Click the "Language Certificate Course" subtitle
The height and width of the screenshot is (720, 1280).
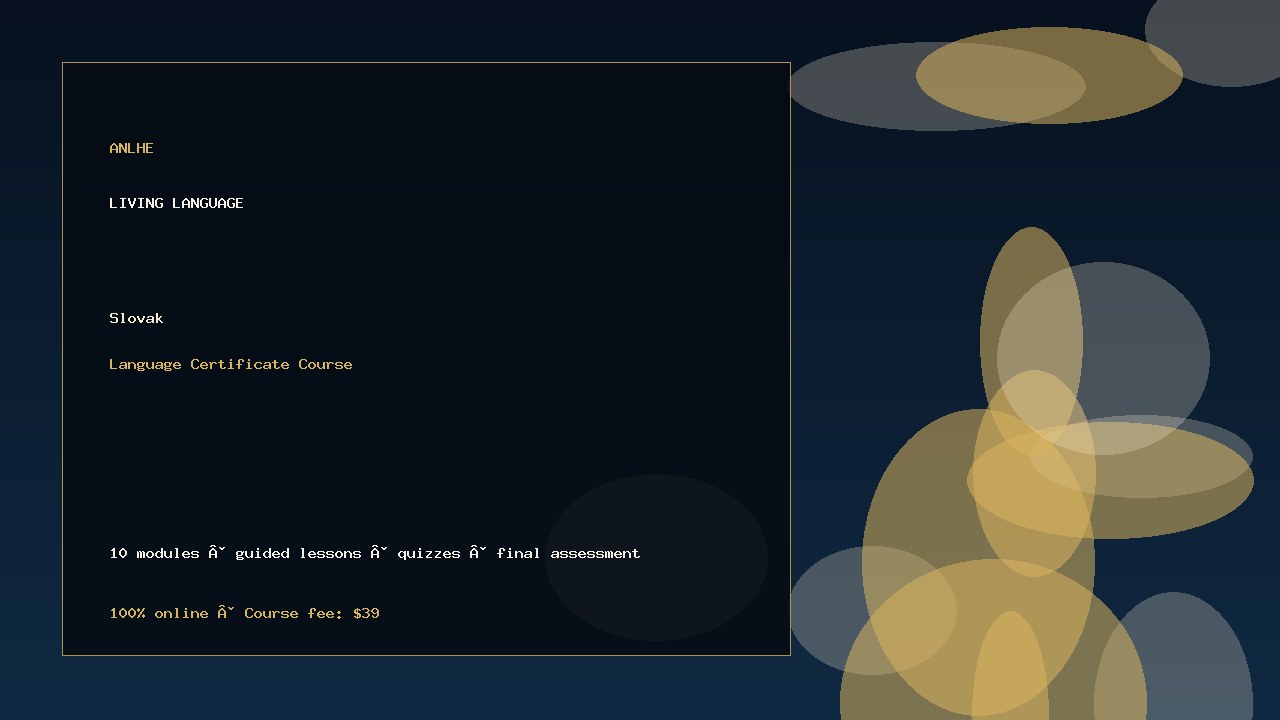coord(231,364)
